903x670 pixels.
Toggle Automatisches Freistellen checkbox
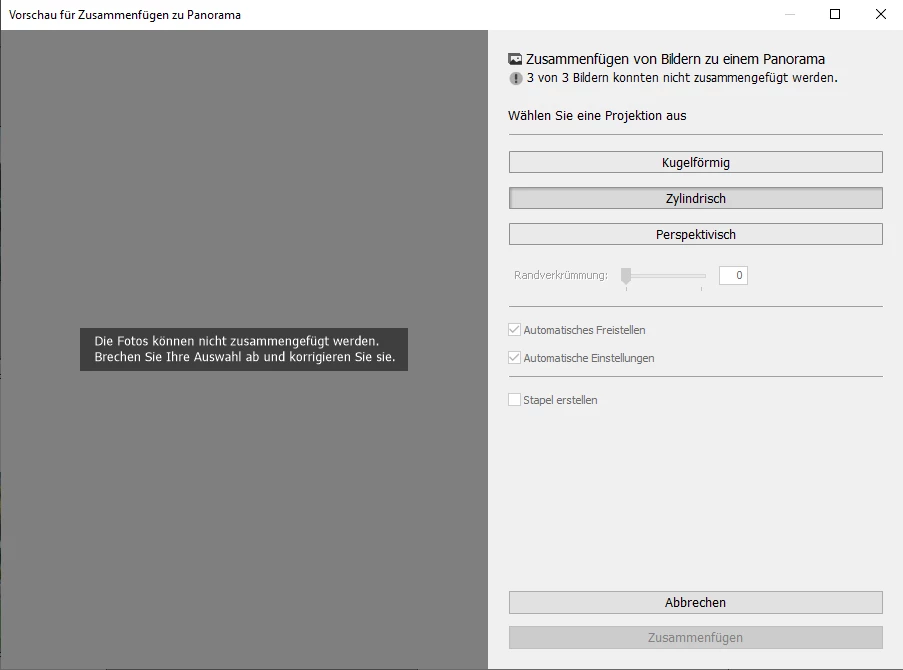(x=514, y=330)
